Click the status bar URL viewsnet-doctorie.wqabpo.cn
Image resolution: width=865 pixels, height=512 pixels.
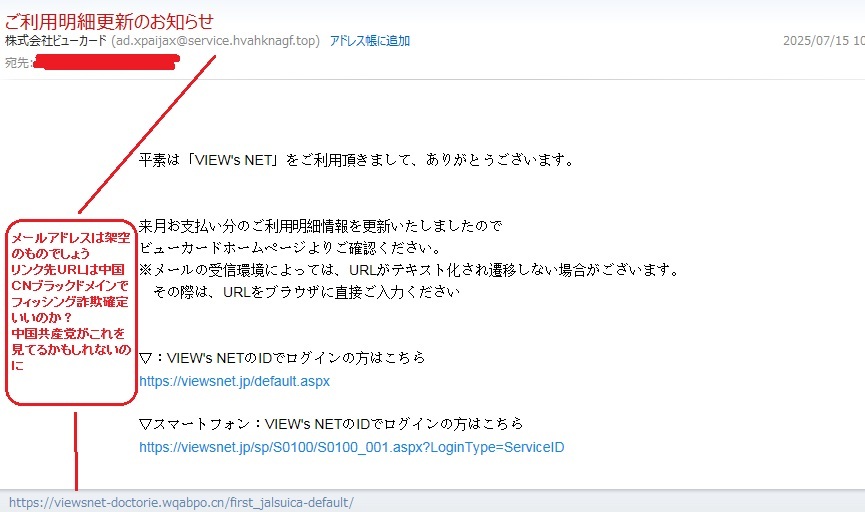coord(181,503)
